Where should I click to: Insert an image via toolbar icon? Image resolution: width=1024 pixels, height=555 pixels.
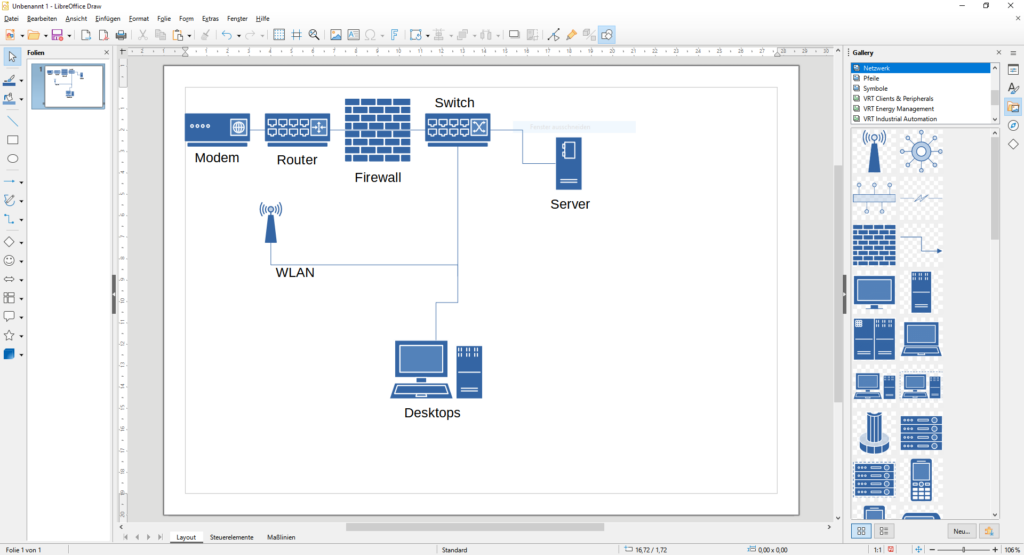pos(336,35)
